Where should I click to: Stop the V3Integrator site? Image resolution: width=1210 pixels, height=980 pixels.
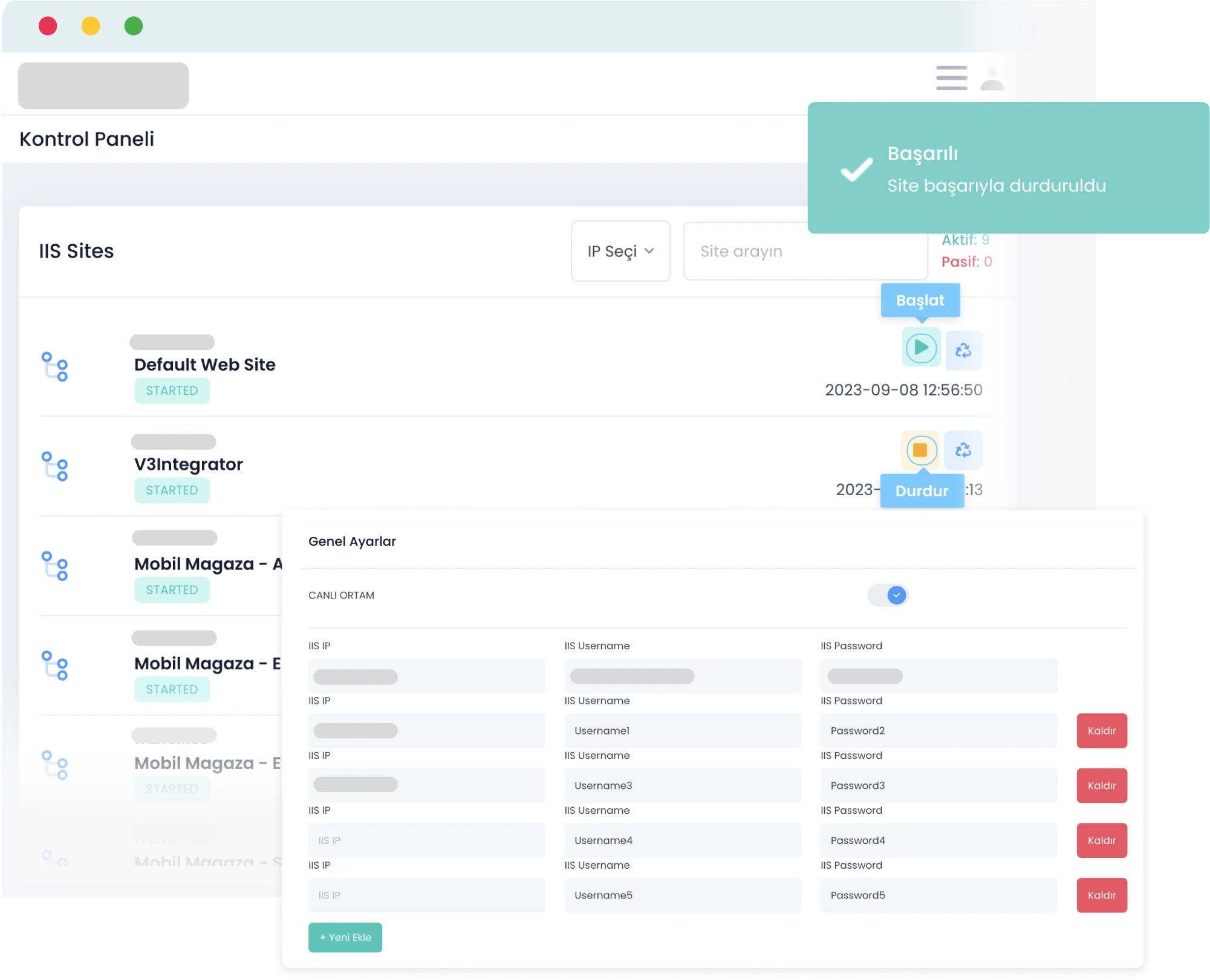point(920,450)
